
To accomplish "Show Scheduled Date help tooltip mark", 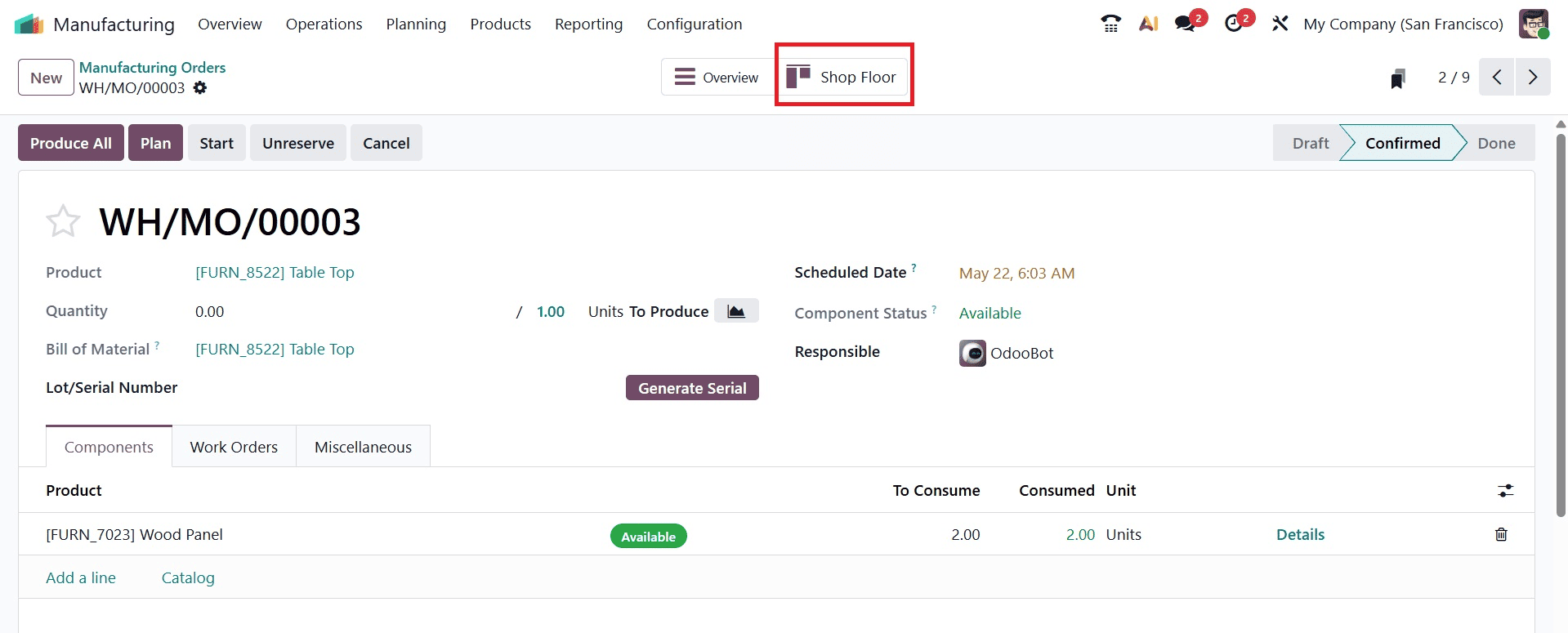I will tap(914, 267).
